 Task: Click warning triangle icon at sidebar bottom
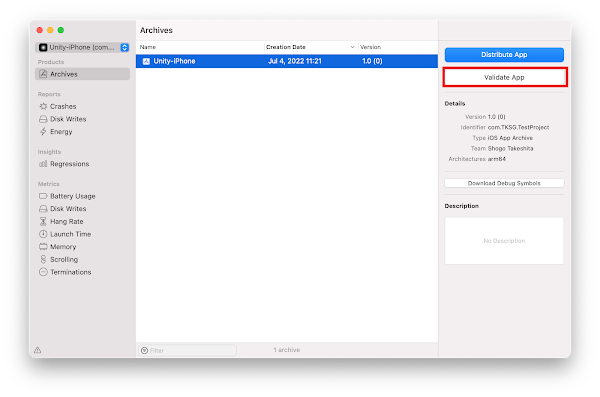pyautogui.click(x=38, y=350)
